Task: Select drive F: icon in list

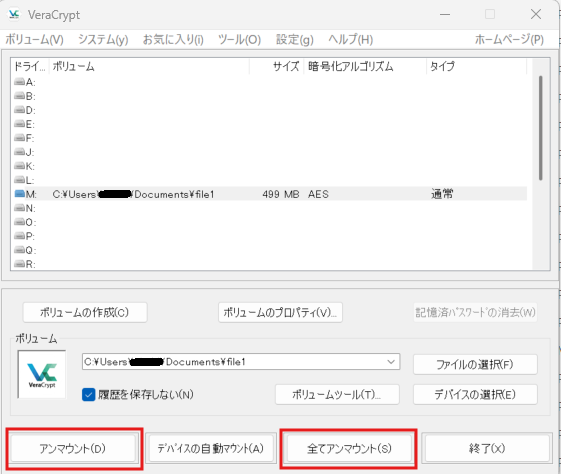Action: 20,138
